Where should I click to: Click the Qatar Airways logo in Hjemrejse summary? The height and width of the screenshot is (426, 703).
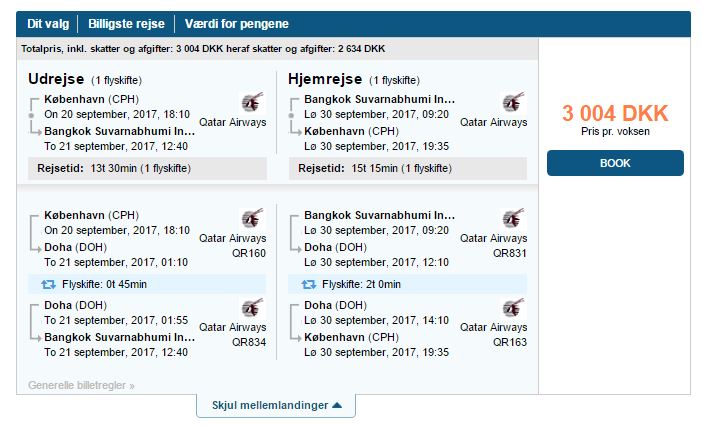coord(510,102)
